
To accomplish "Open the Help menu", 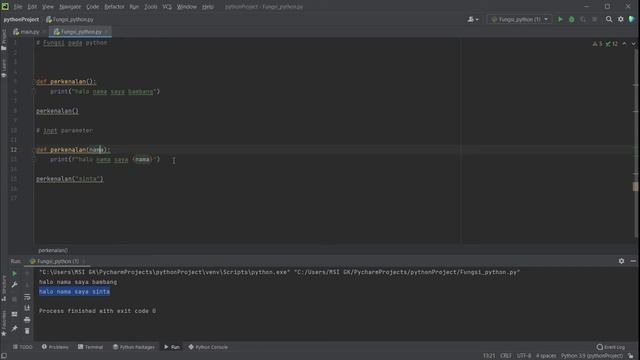I will point(208,7).
